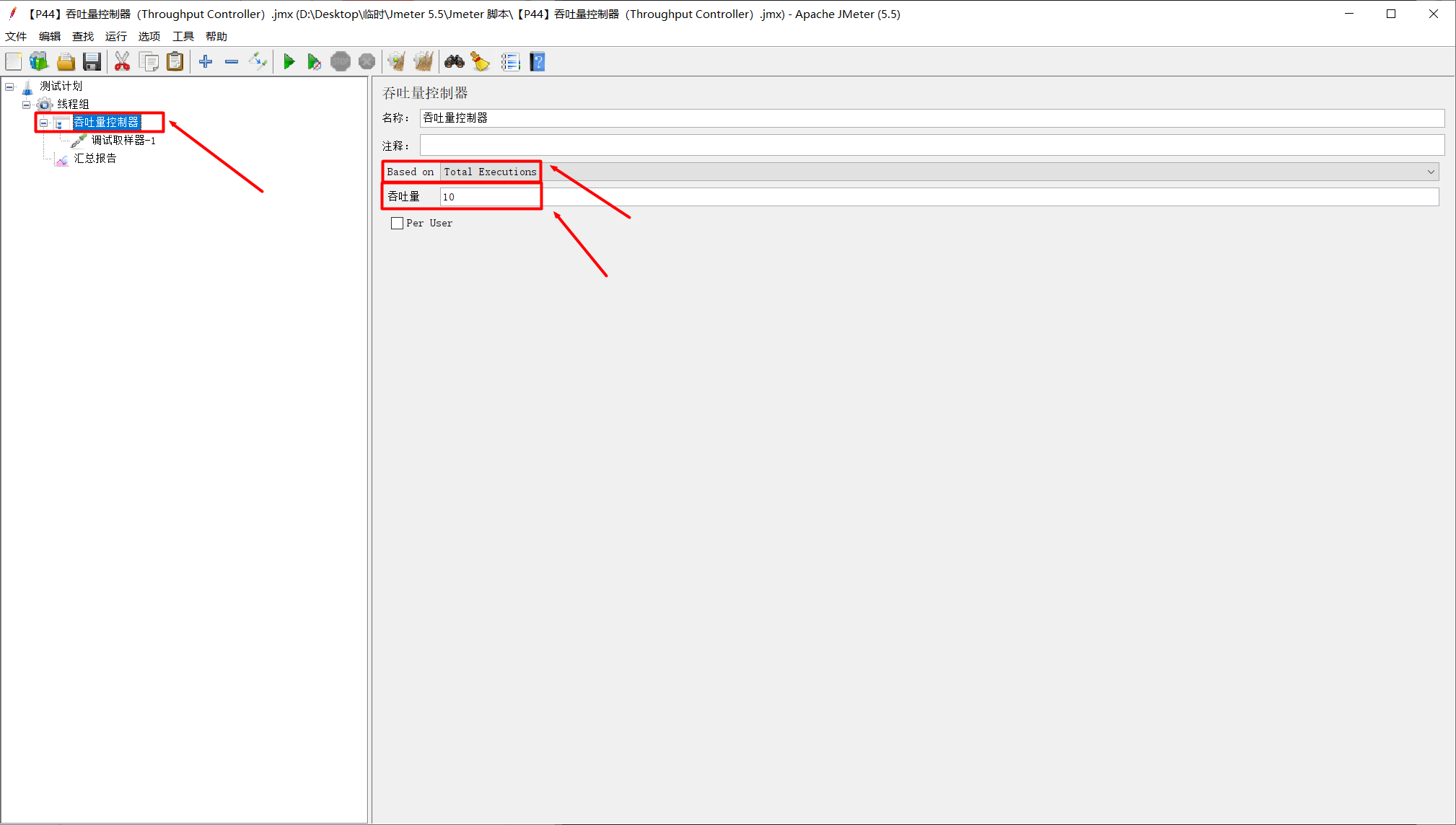The height and width of the screenshot is (825, 1456).
Task: Open Function Helper list icon
Action: (x=510, y=62)
